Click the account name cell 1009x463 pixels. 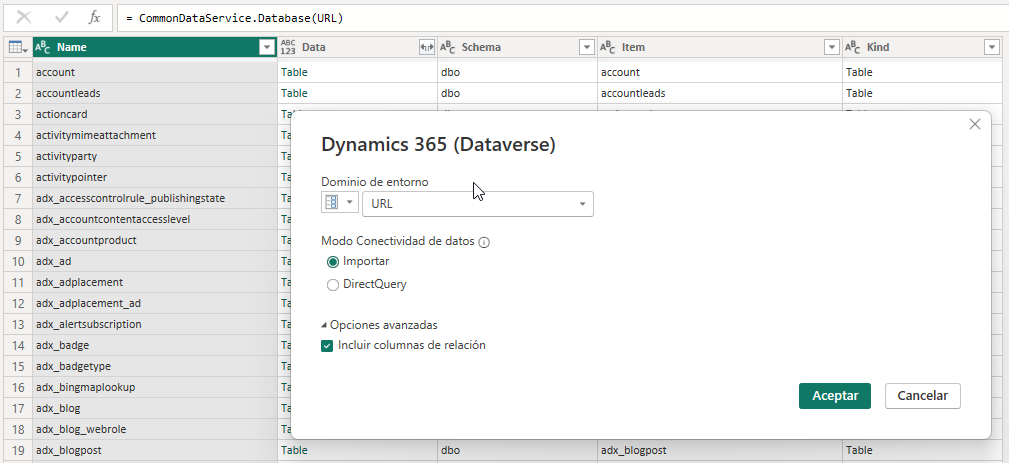click(x=154, y=73)
